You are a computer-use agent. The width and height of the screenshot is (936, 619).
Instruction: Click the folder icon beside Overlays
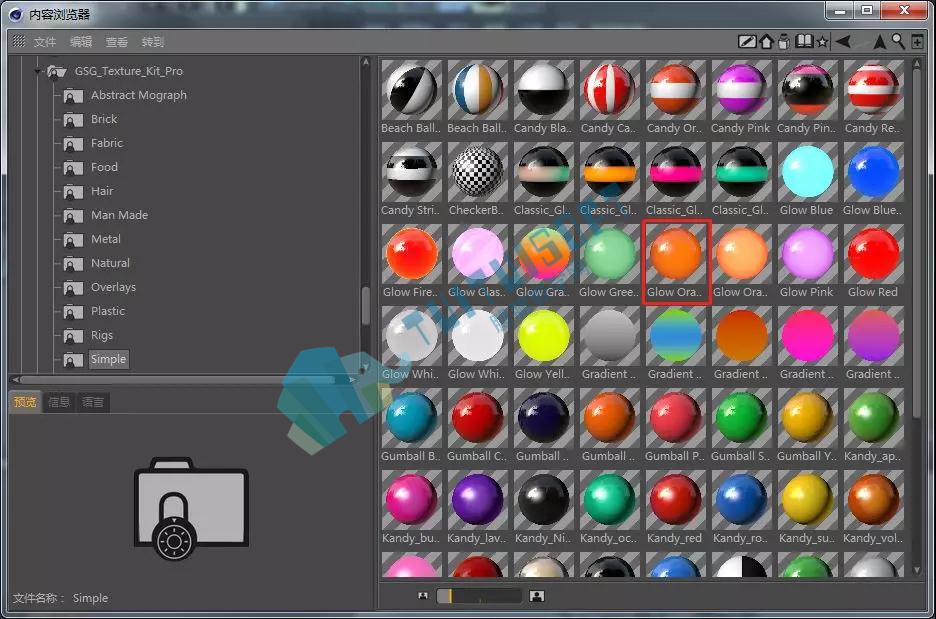(x=73, y=288)
